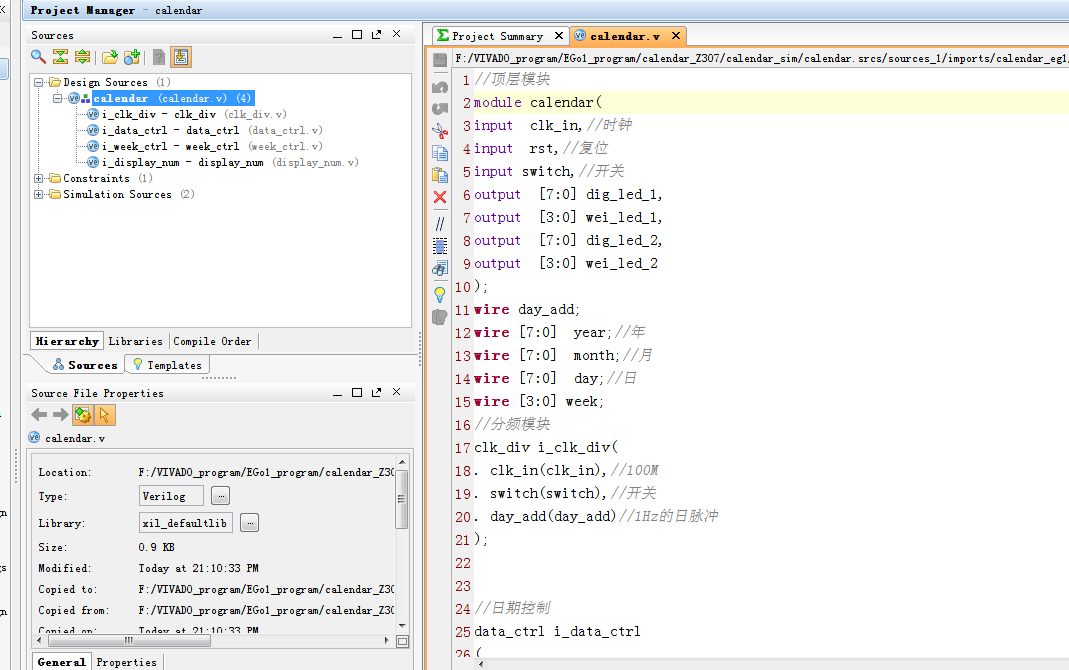Screen dimensions: 1069x670
Task: Toggle the highlighted rightmost Sources toolbar button
Action: point(180,58)
